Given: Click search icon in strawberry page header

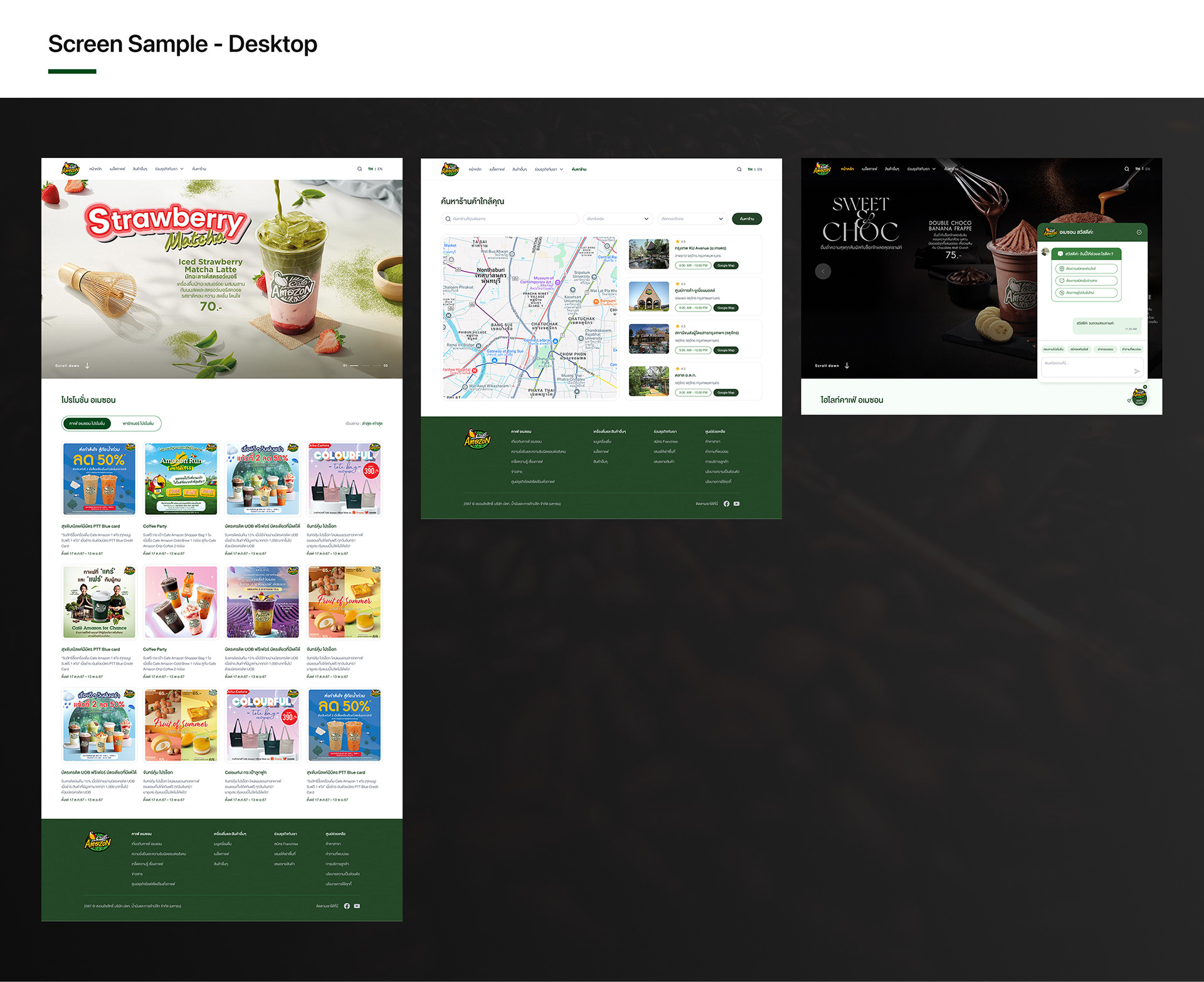Looking at the screenshot, I should (x=359, y=169).
